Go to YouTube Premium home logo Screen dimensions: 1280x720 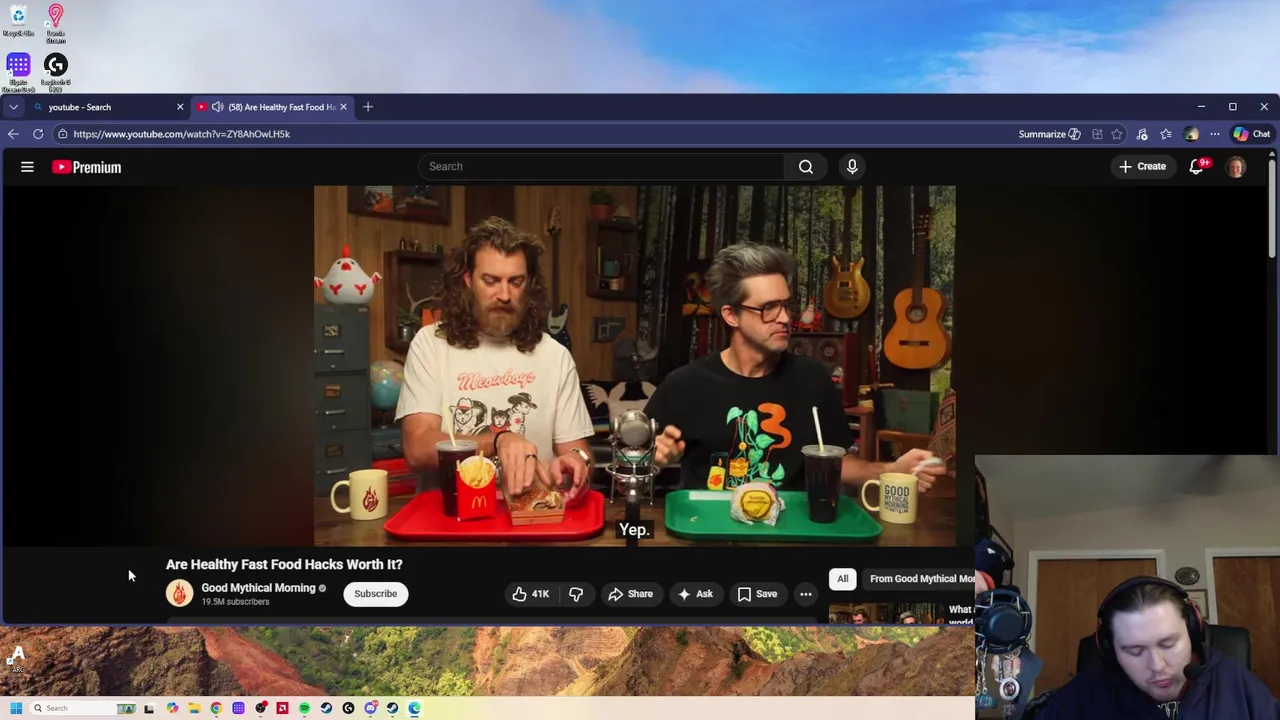87,167
